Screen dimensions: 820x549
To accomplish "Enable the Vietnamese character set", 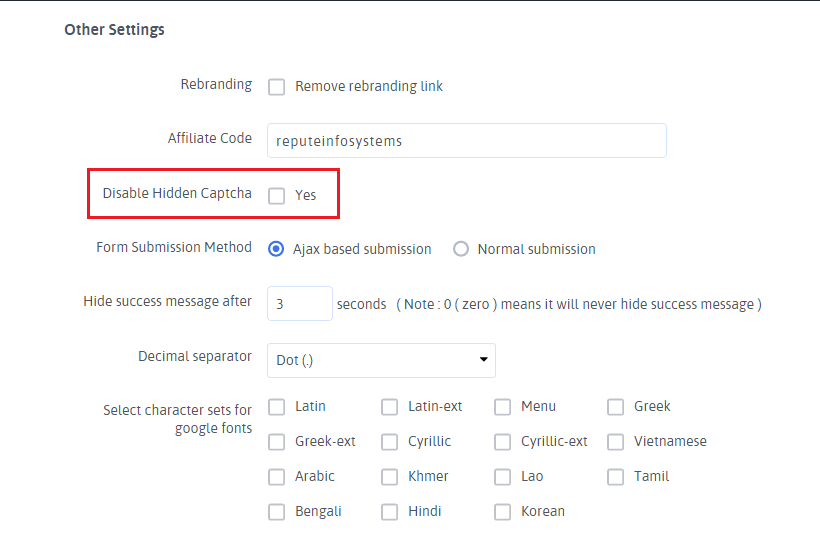I will pos(616,442).
